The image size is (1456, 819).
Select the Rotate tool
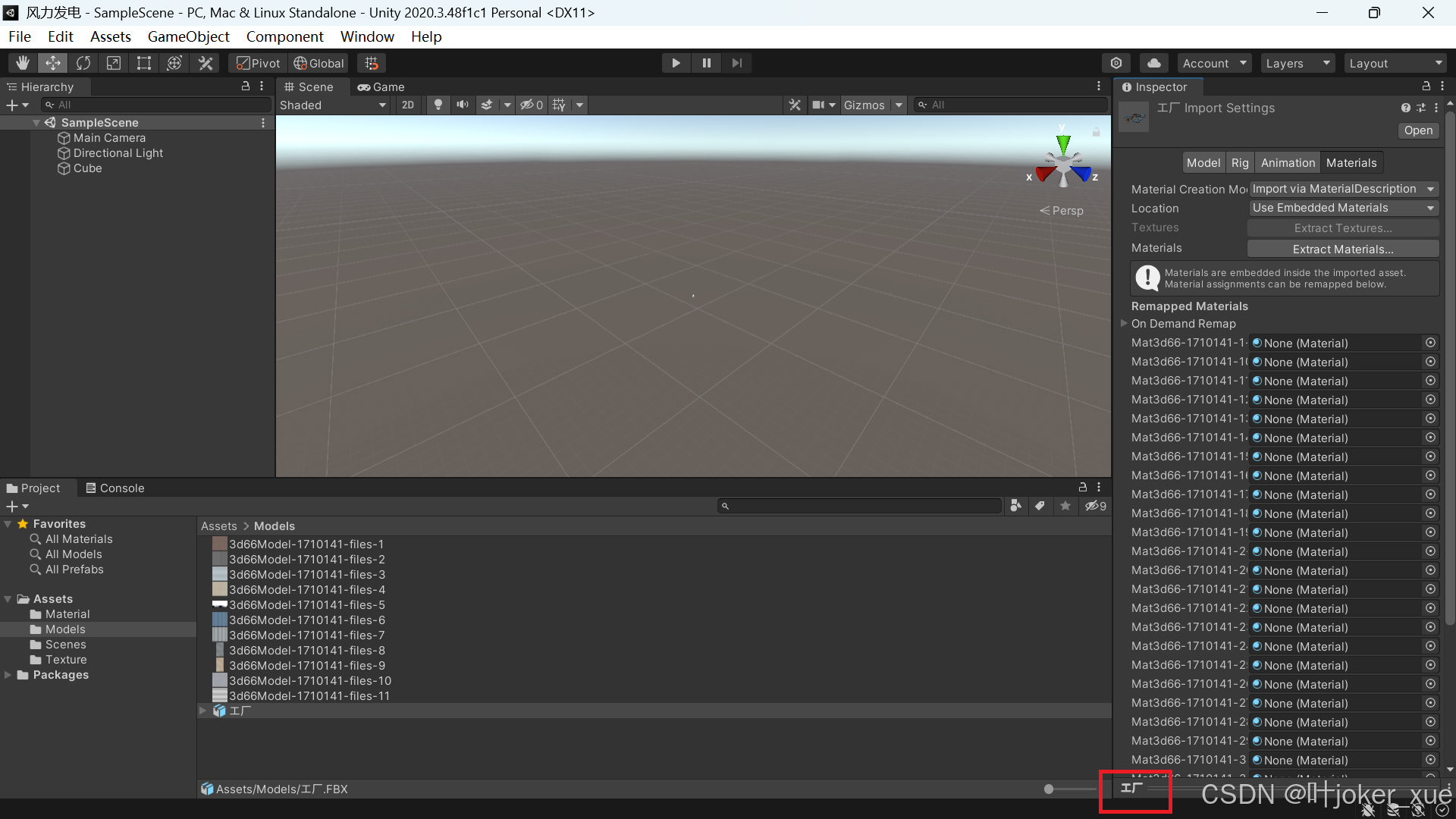point(83,62)
